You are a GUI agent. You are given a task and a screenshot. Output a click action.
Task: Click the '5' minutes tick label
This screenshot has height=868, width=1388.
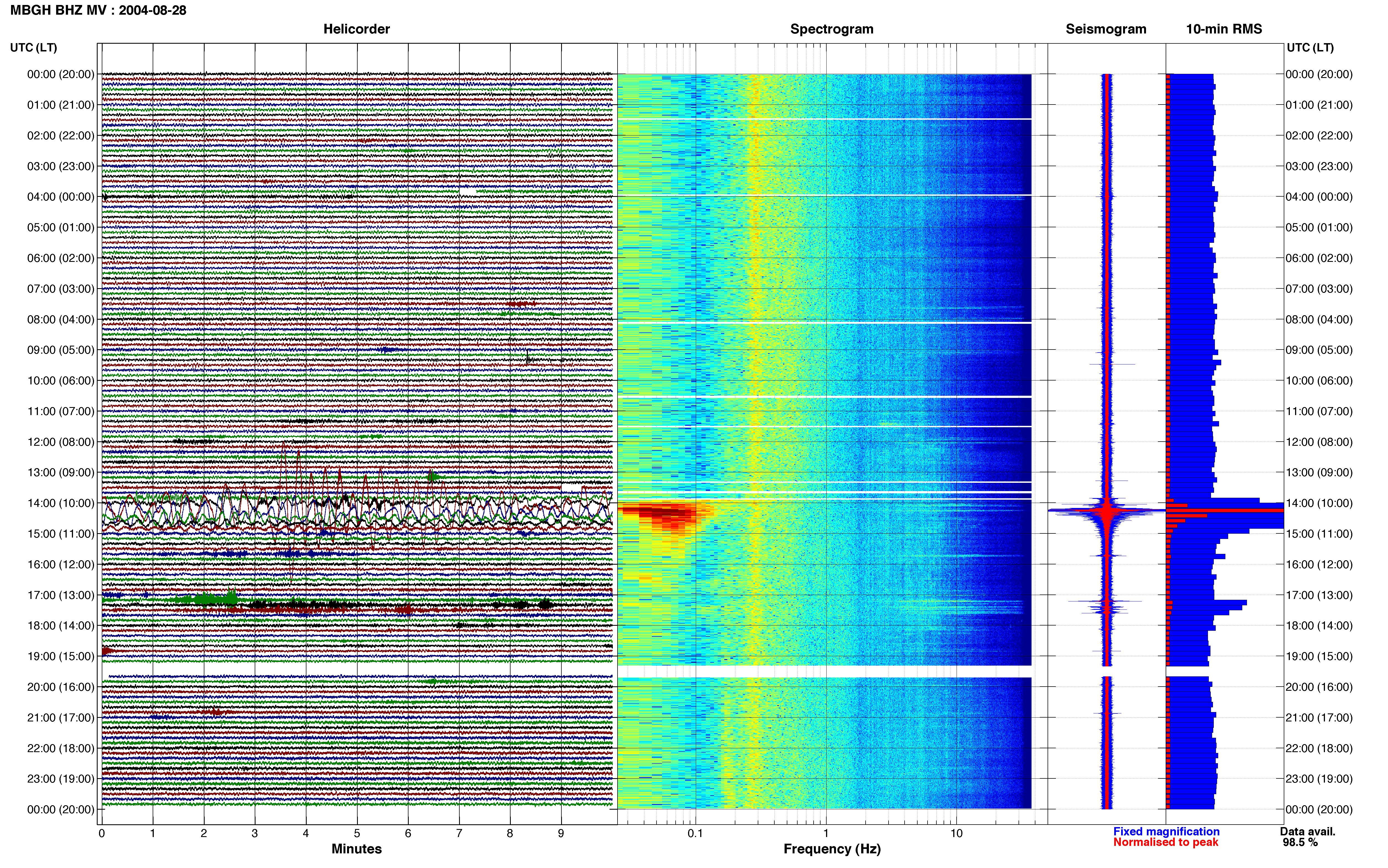click(357, 833)
